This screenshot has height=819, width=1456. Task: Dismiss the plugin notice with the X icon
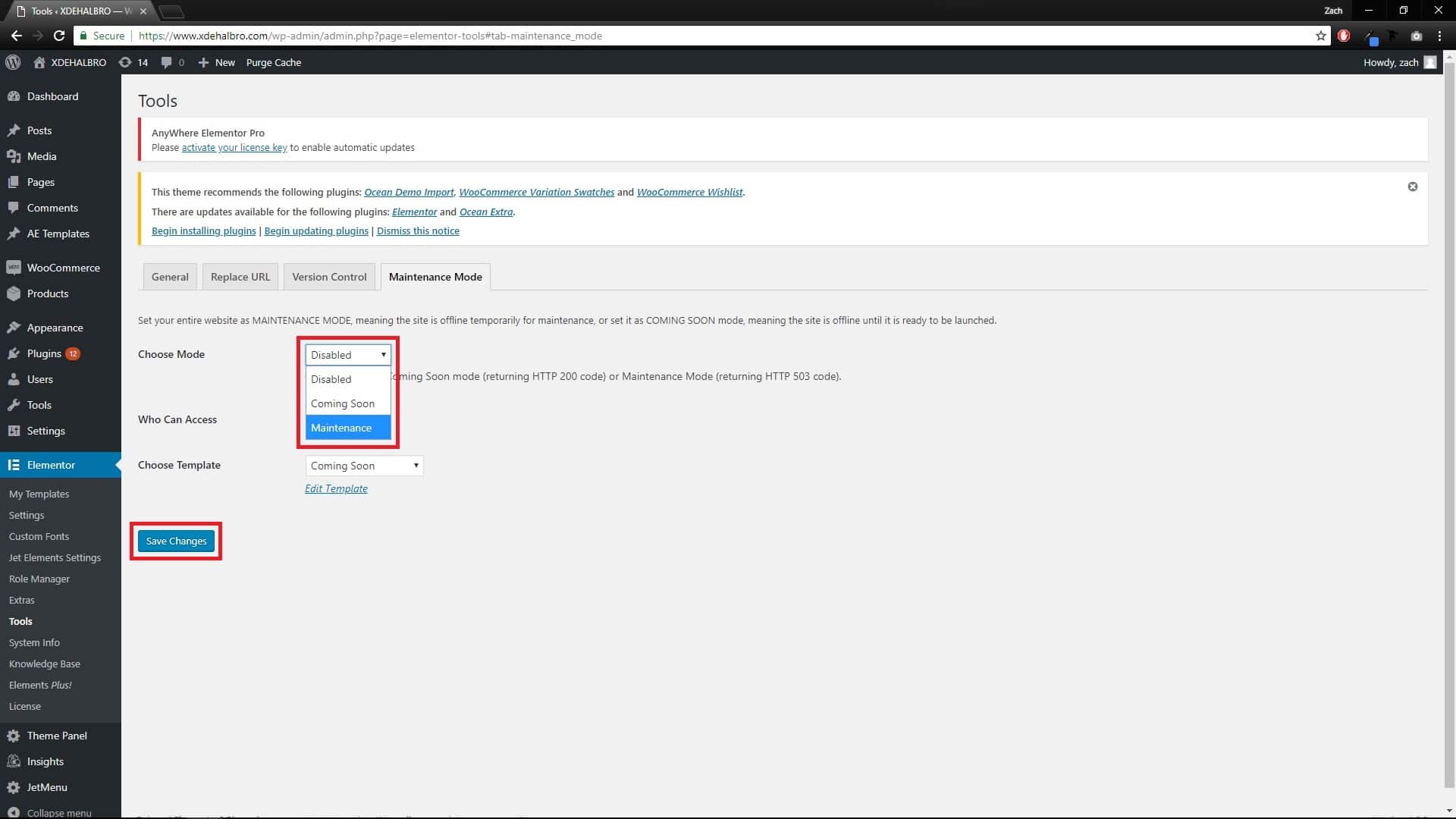pyautogui.click(x=1412, y=187)
